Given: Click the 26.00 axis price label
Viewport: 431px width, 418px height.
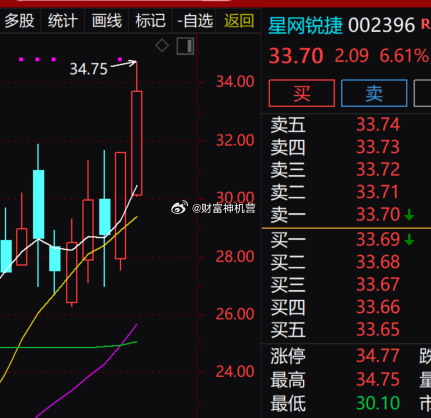Looking at the screenshot, I should pyautogui.click(x=235, y=314).
